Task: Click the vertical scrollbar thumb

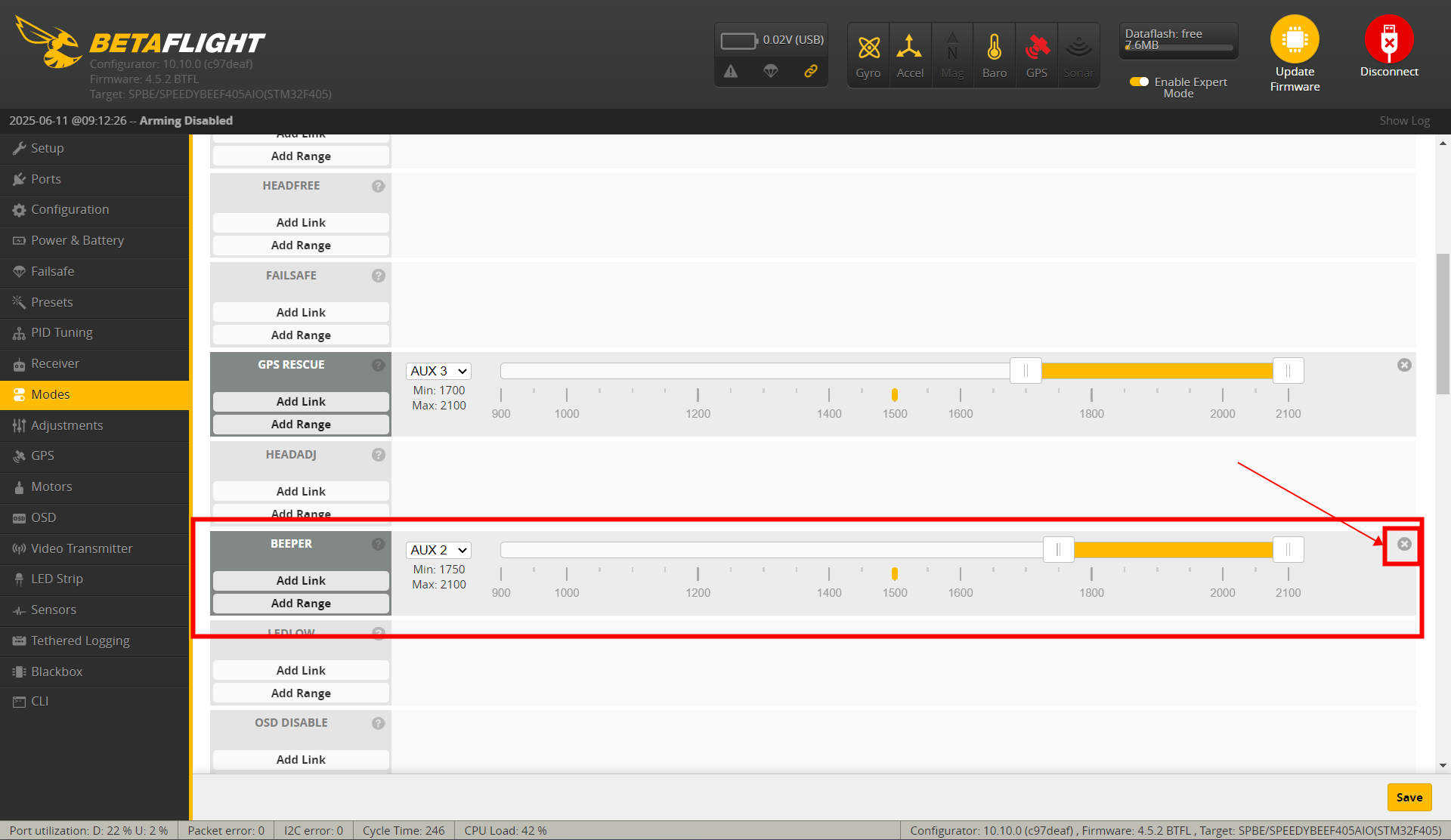Action: pos(1443,323)
